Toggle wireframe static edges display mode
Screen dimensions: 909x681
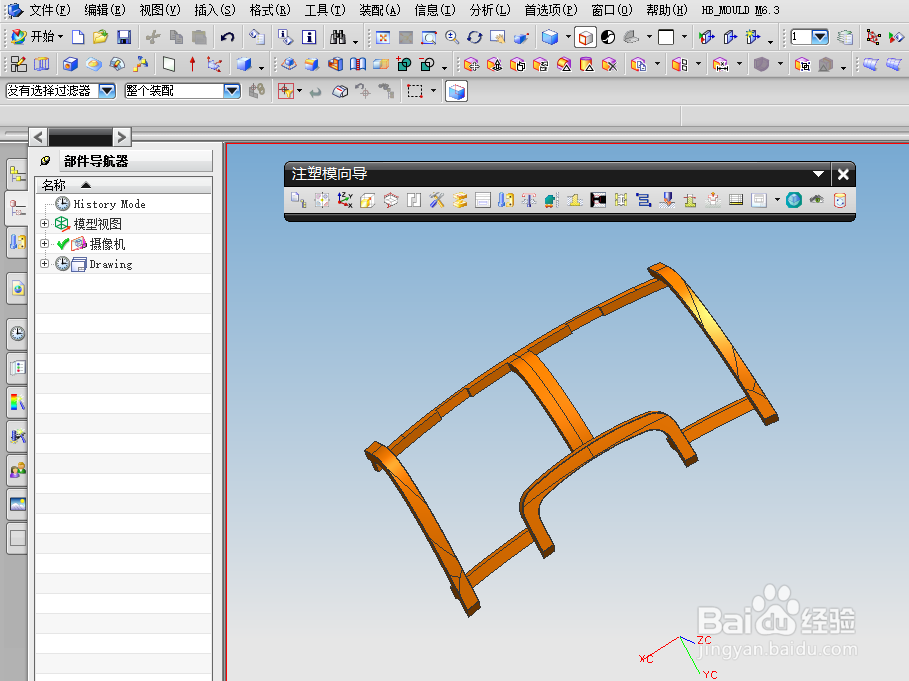(586, 38)
